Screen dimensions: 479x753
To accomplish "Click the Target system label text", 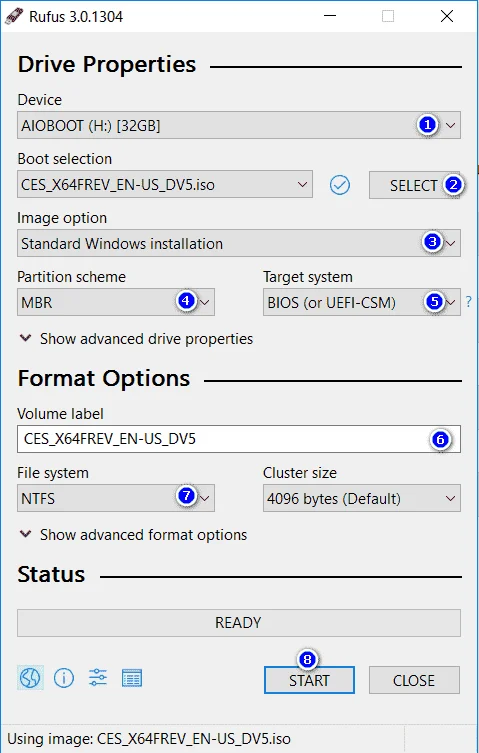I will 308,277.
